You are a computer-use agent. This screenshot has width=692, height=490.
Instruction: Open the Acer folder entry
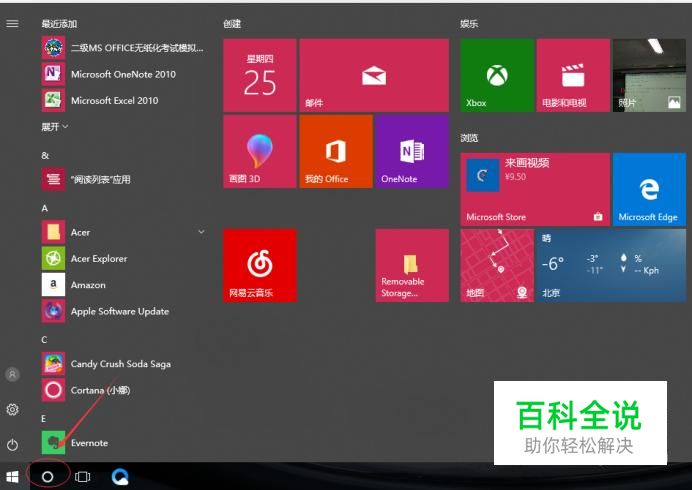point(124,232)
